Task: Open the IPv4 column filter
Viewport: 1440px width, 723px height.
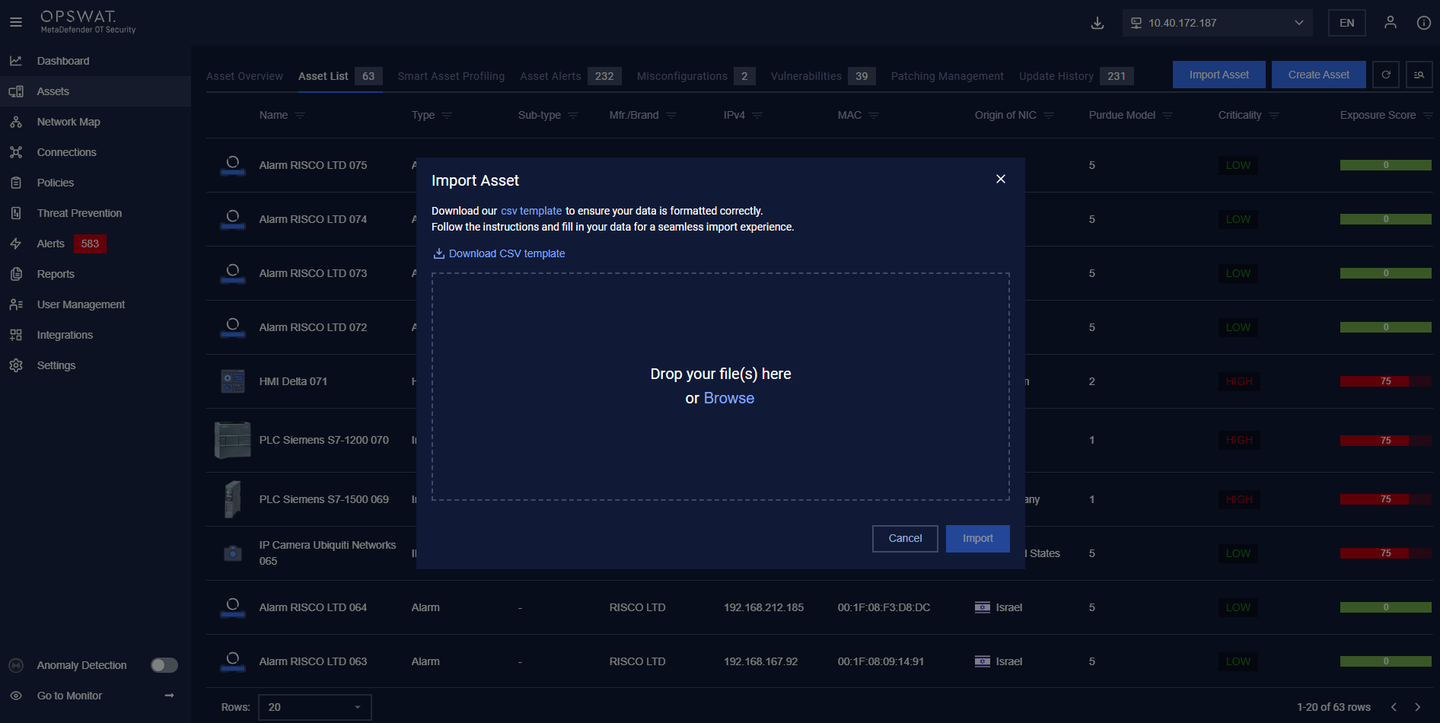Action: pos(757,116)
